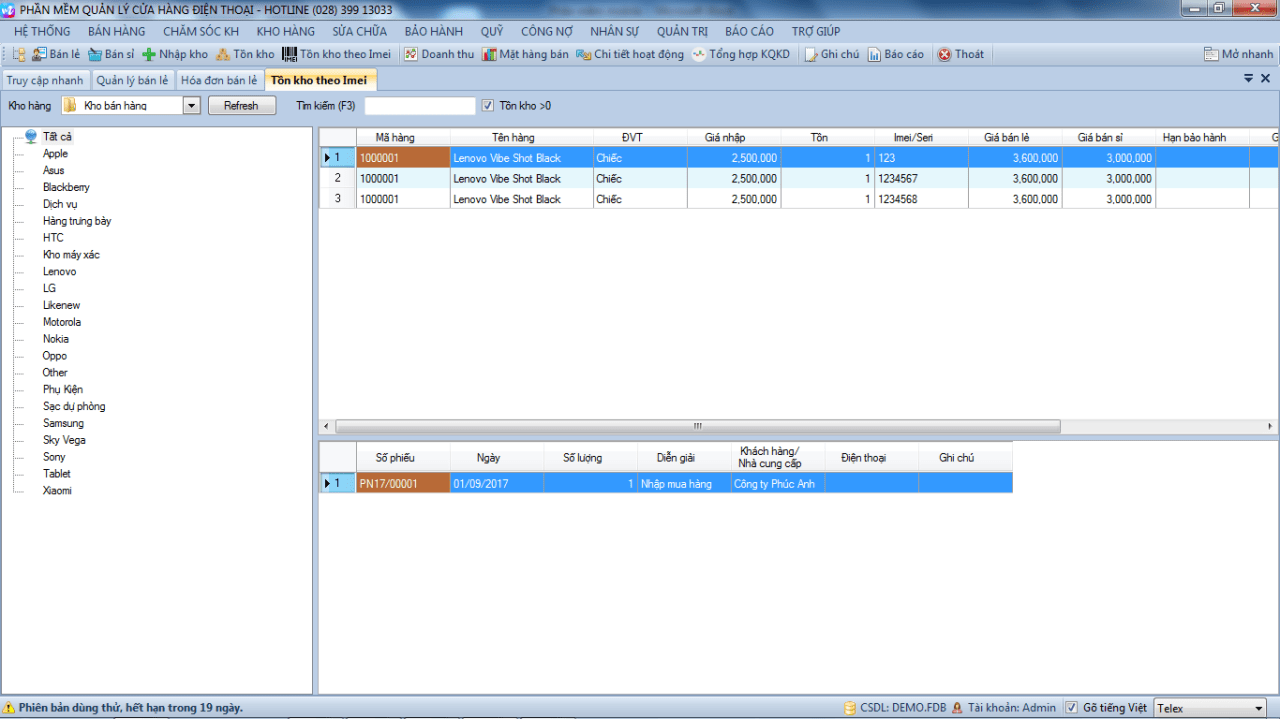Viewport: 1280px width, 719px height.
Task: Open the Bán lẻ toolbar icon
Action: click(x=39, y=54)
